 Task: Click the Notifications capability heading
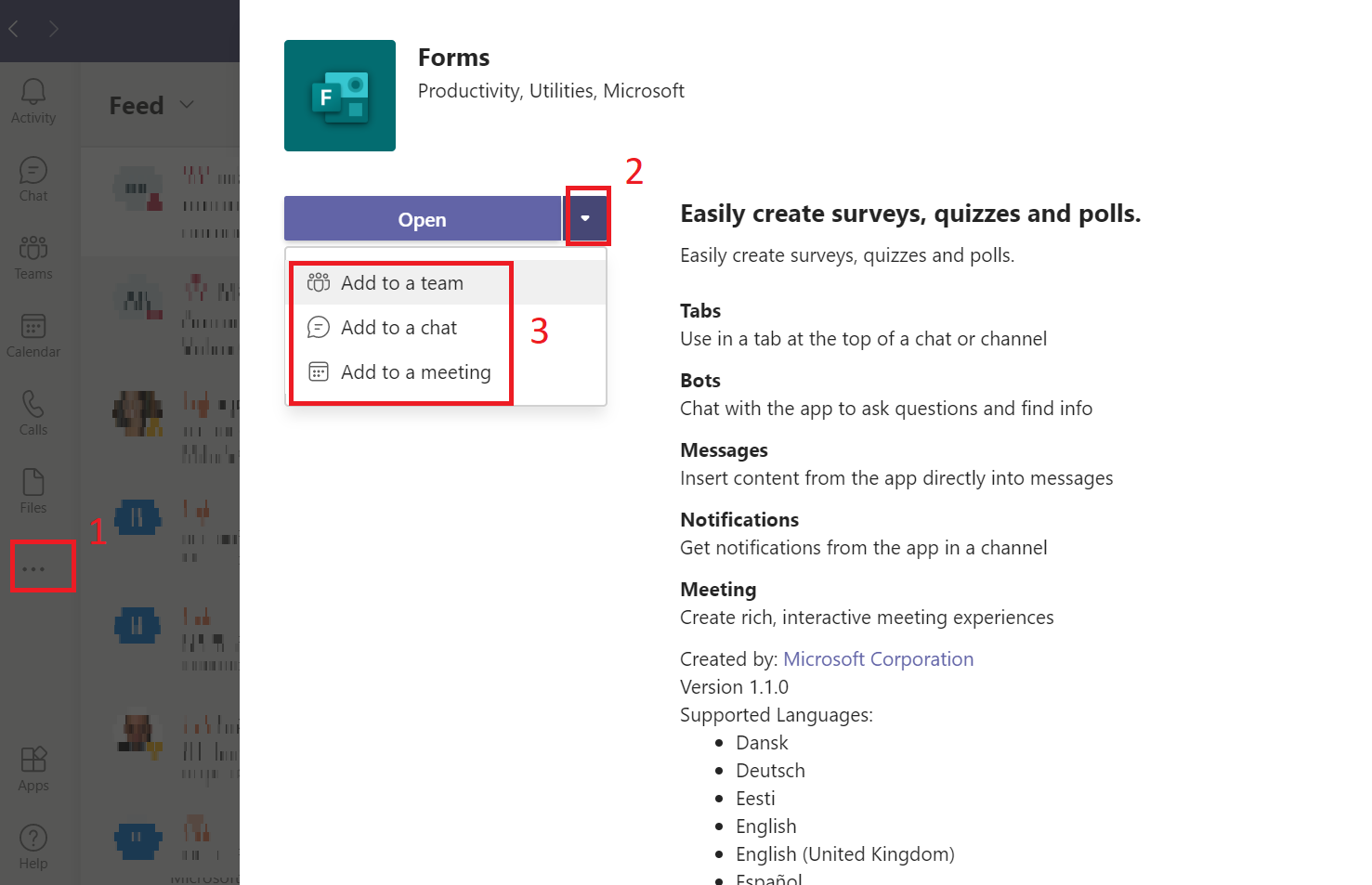pos(739,520)
